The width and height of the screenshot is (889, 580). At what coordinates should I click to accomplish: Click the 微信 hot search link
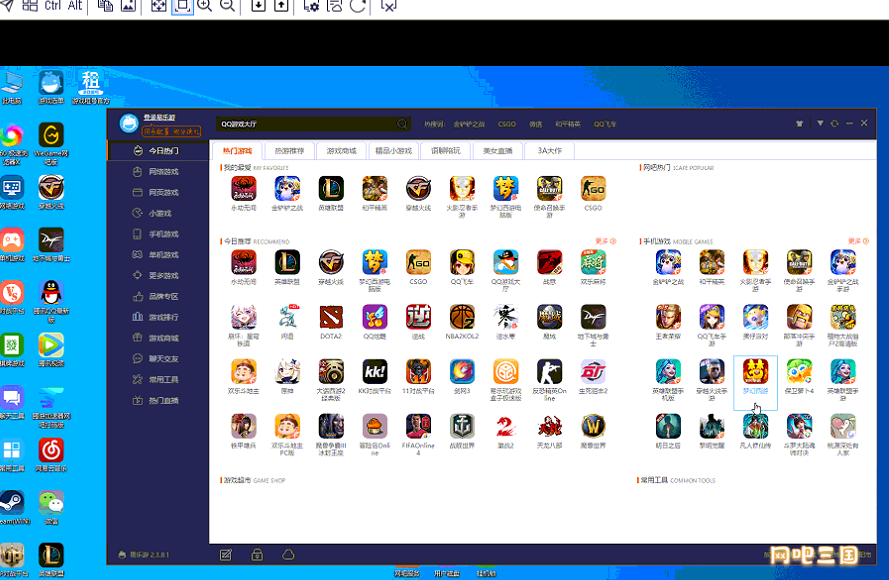536,124
